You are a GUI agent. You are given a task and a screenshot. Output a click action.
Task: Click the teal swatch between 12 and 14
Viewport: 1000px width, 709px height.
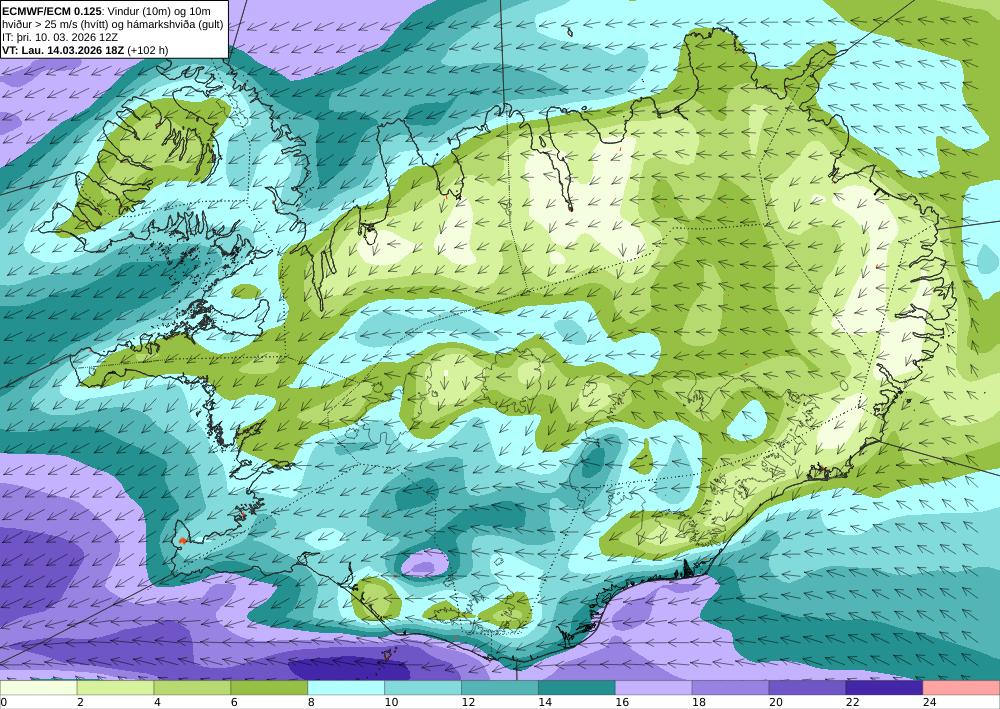[500, 688]
